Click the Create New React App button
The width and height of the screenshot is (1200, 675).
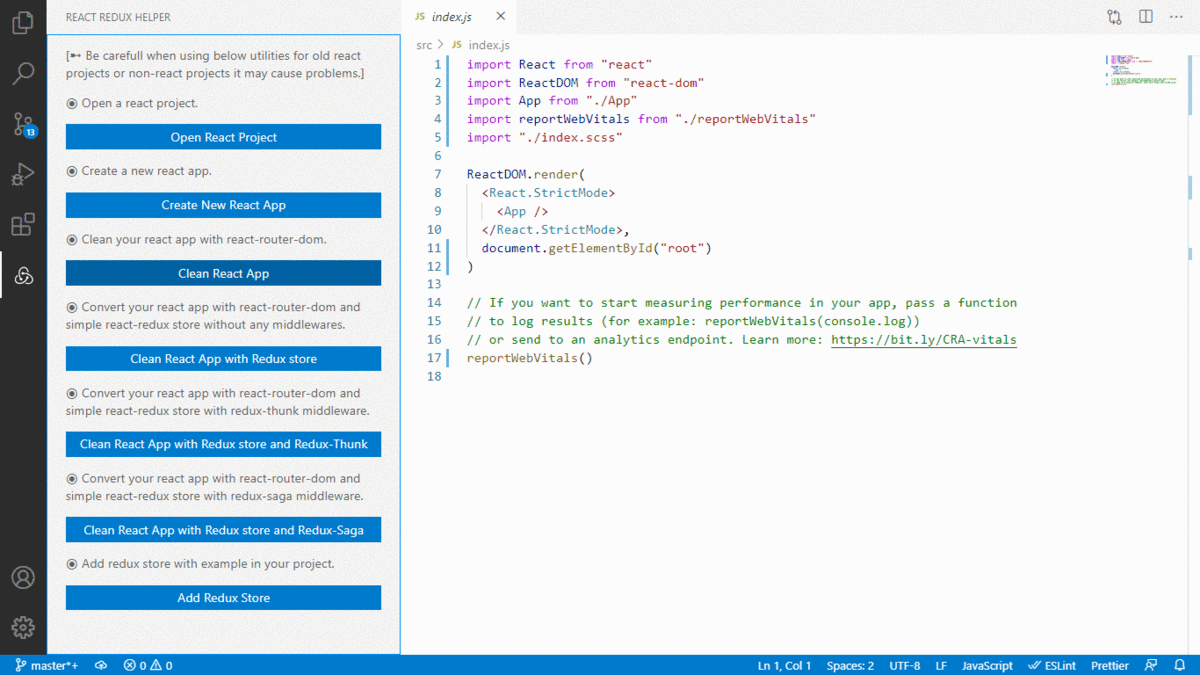(x=223, y=205)
